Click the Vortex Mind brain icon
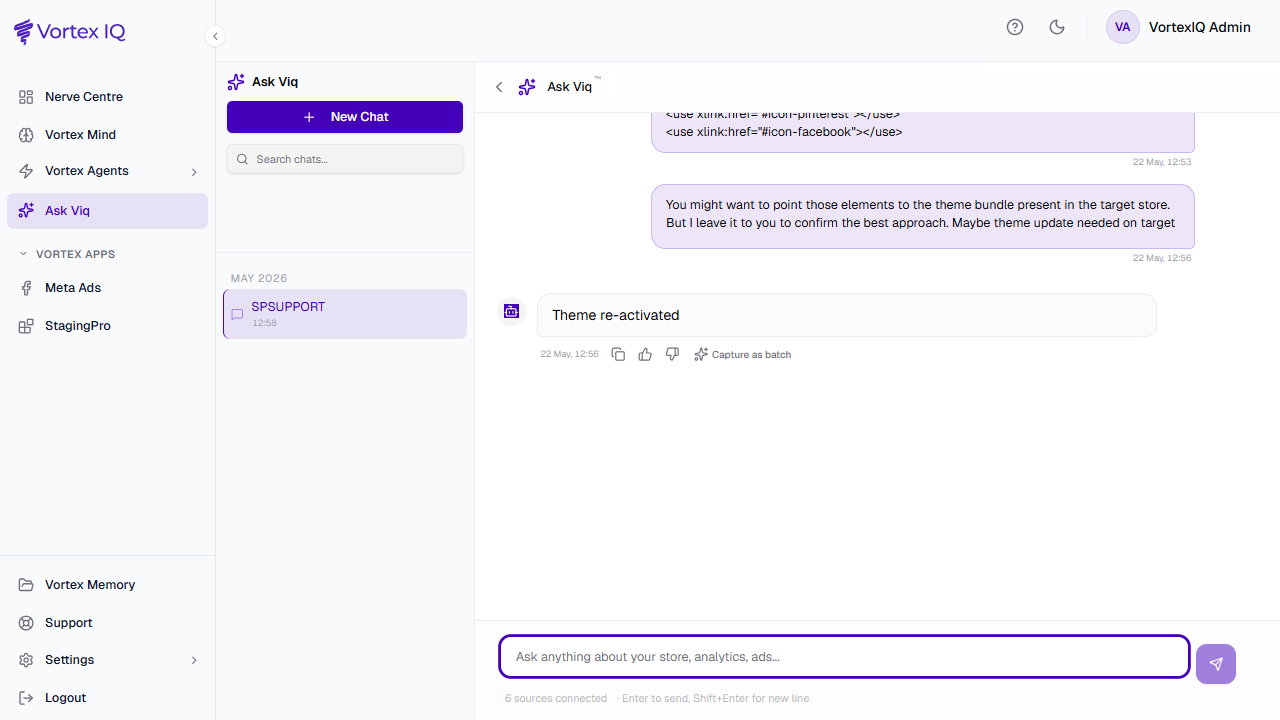This screenshot has width=1280, height=720. [26, 135]
